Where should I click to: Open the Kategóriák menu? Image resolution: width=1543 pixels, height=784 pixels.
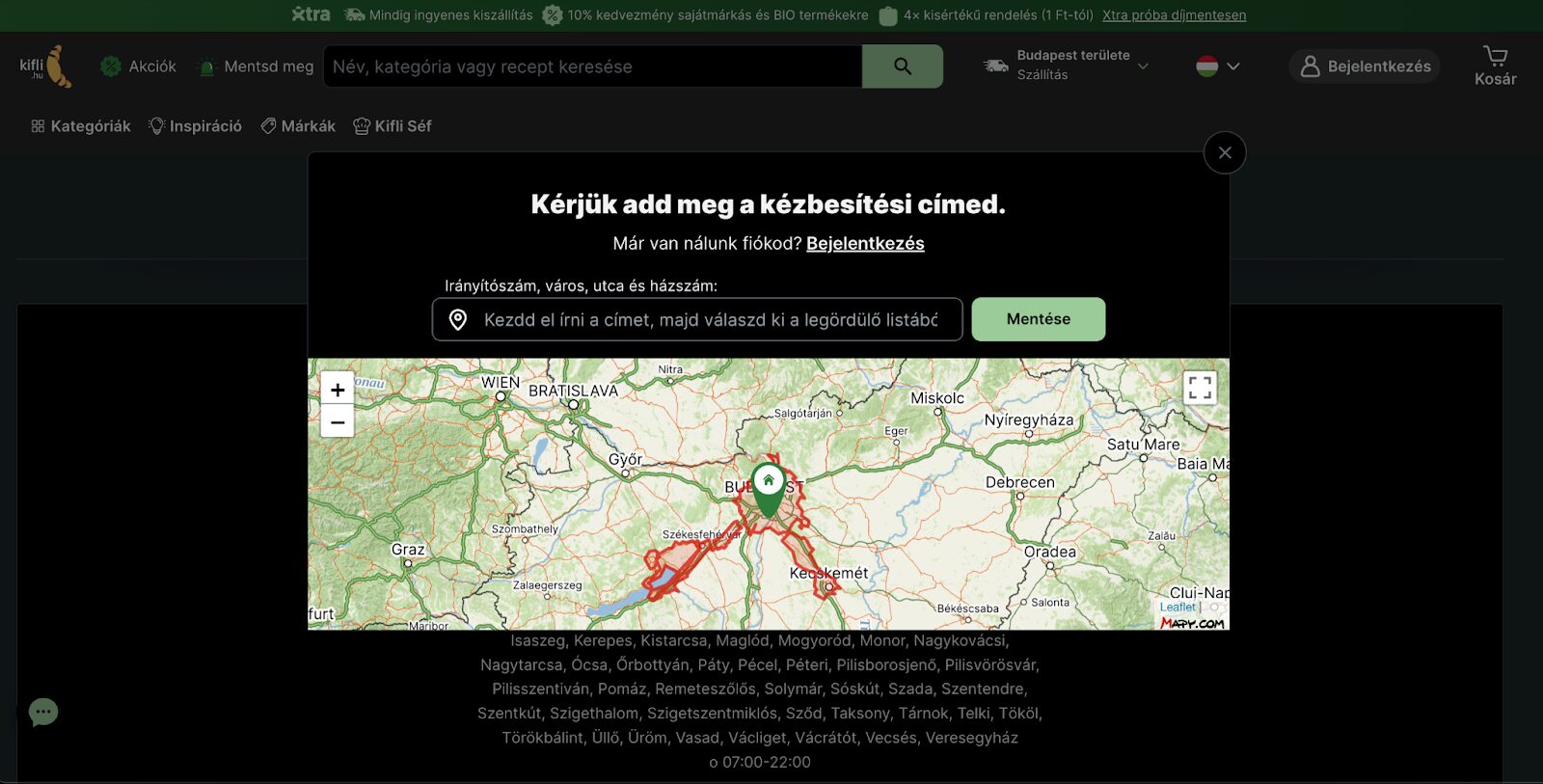point(81,126)
